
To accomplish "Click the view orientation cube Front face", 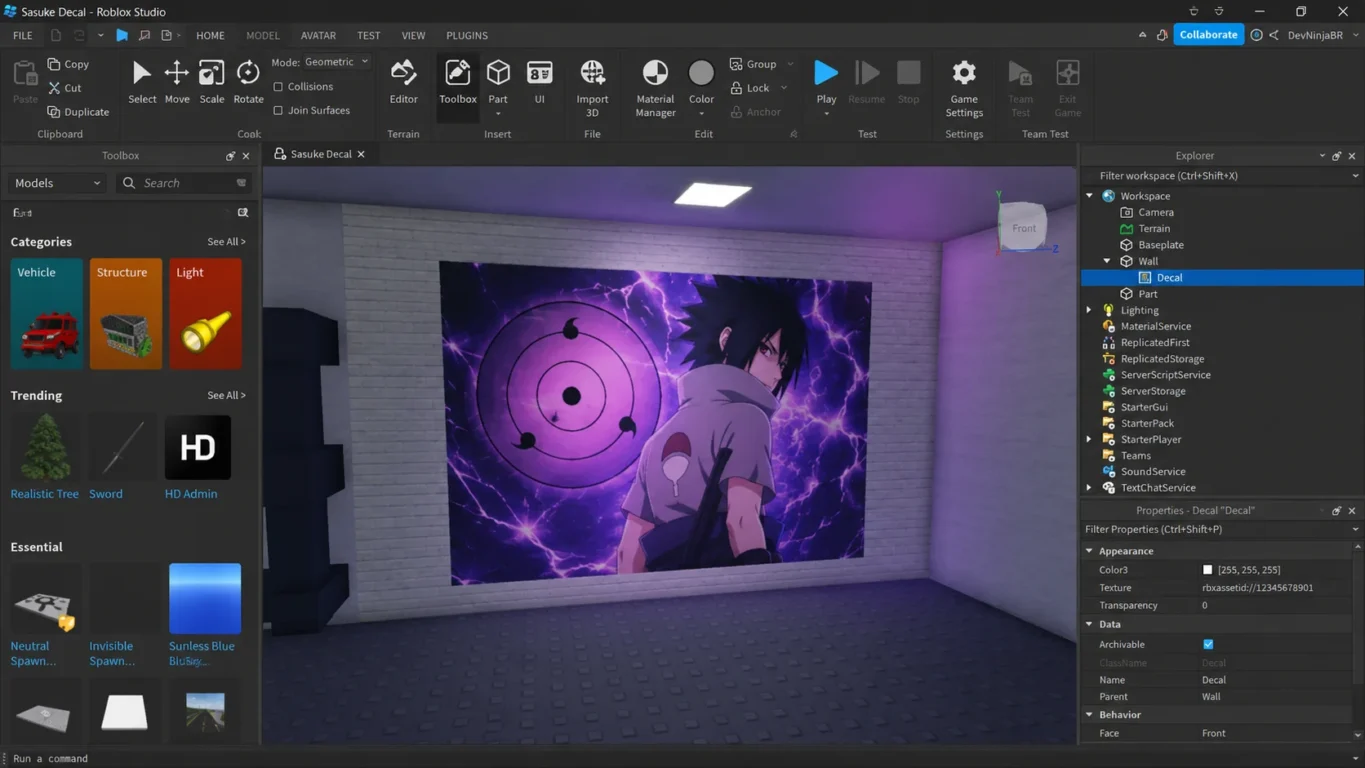I will coord(1024,228).
